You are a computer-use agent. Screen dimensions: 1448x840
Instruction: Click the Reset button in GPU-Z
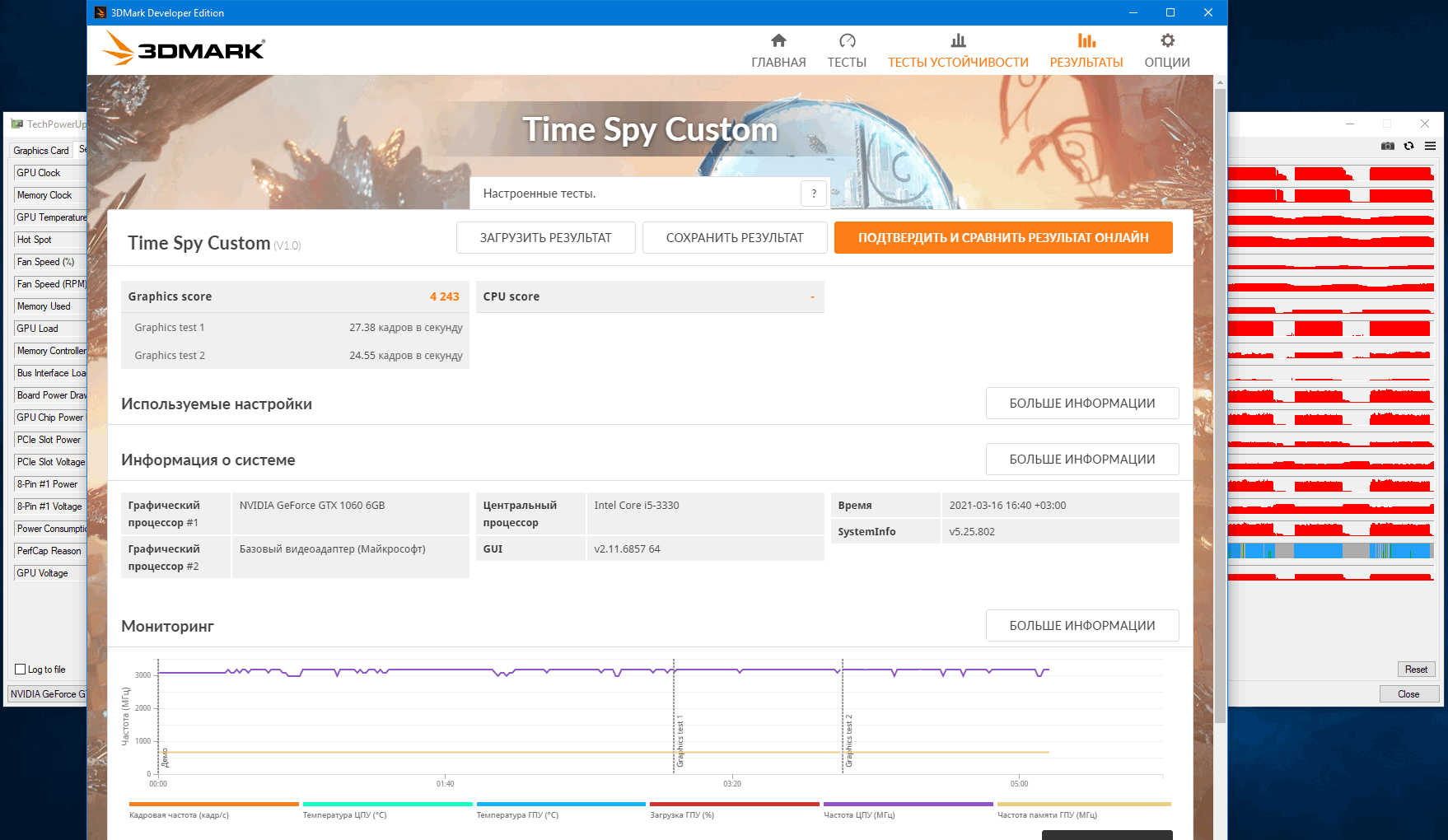click(x=1416, y=670)
